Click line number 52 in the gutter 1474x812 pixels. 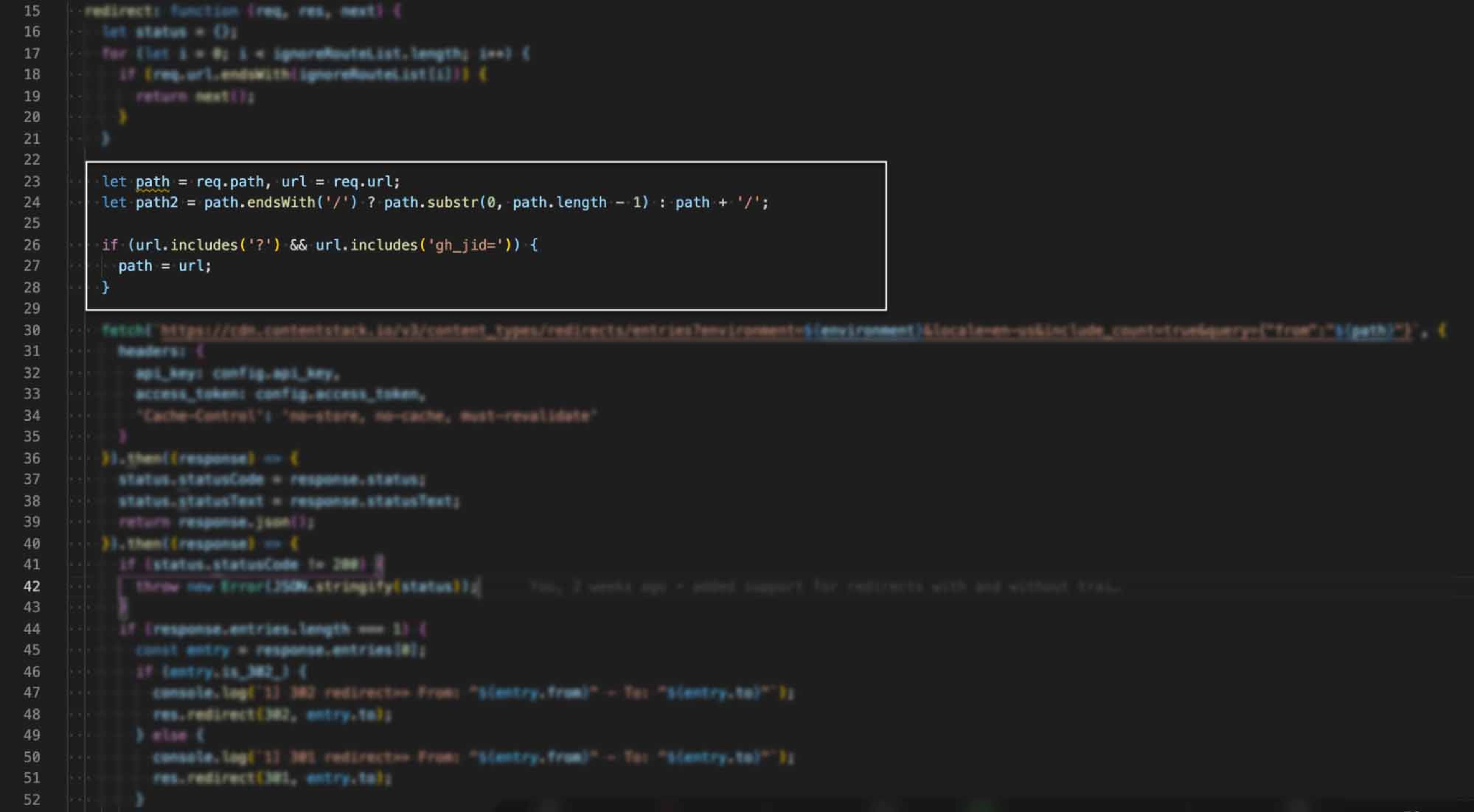pos(32,799)
